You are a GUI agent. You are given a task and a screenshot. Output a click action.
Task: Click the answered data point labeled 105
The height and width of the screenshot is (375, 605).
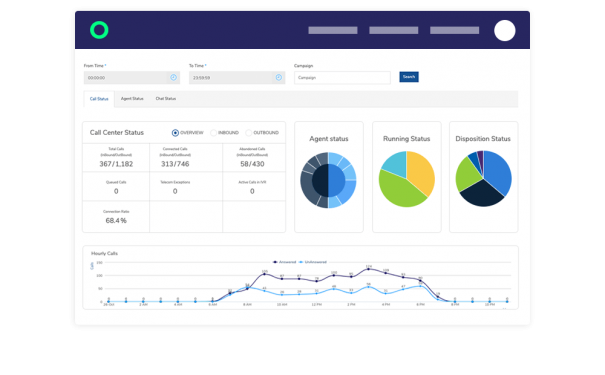tap(264, 274)
